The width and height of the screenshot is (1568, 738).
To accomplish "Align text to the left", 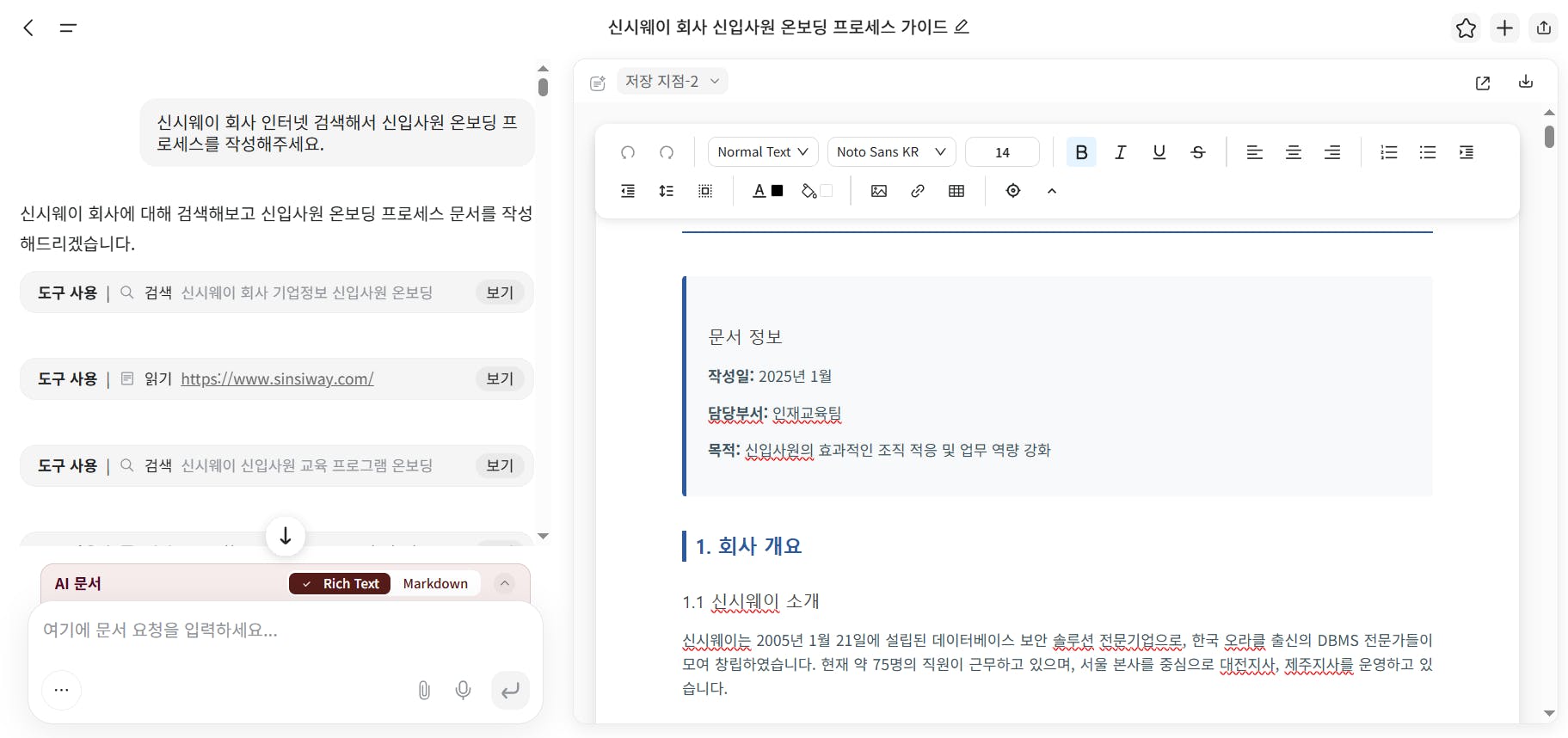I will click(1254, 152).
